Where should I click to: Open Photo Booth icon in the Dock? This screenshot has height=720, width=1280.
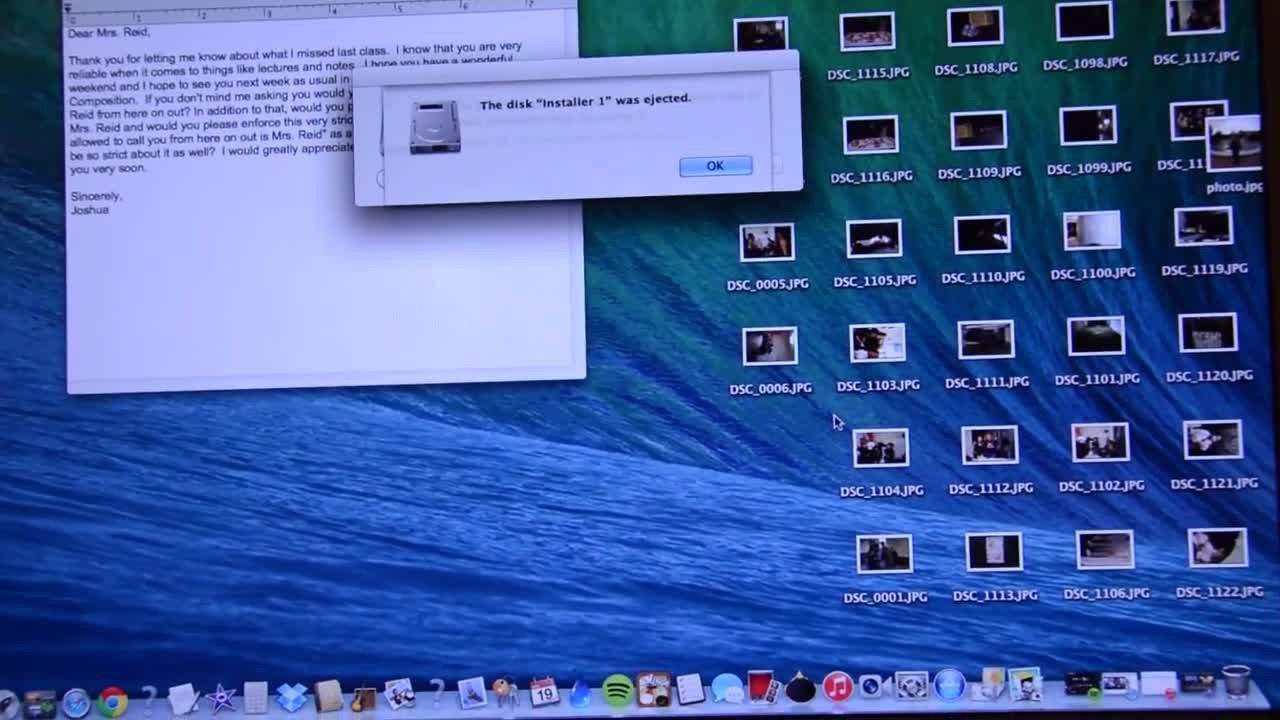762,687
